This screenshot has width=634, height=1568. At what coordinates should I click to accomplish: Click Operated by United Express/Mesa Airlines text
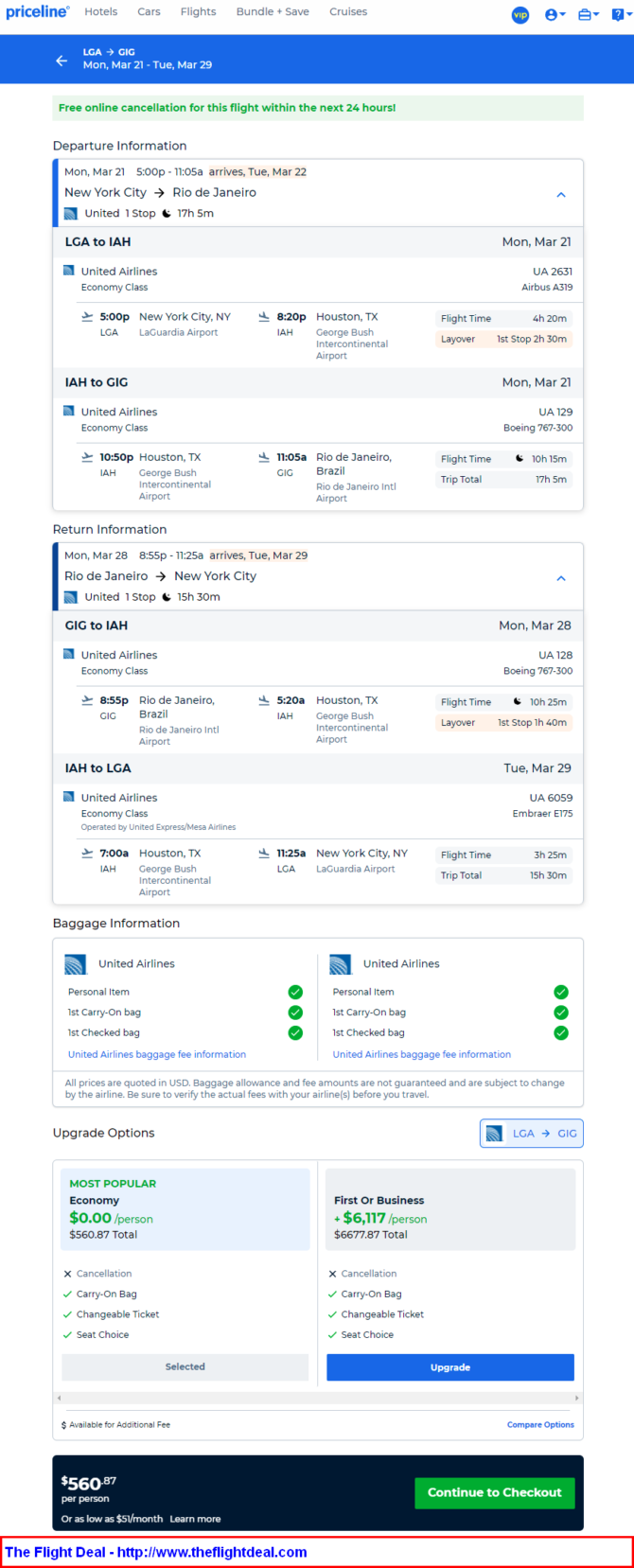158,827
